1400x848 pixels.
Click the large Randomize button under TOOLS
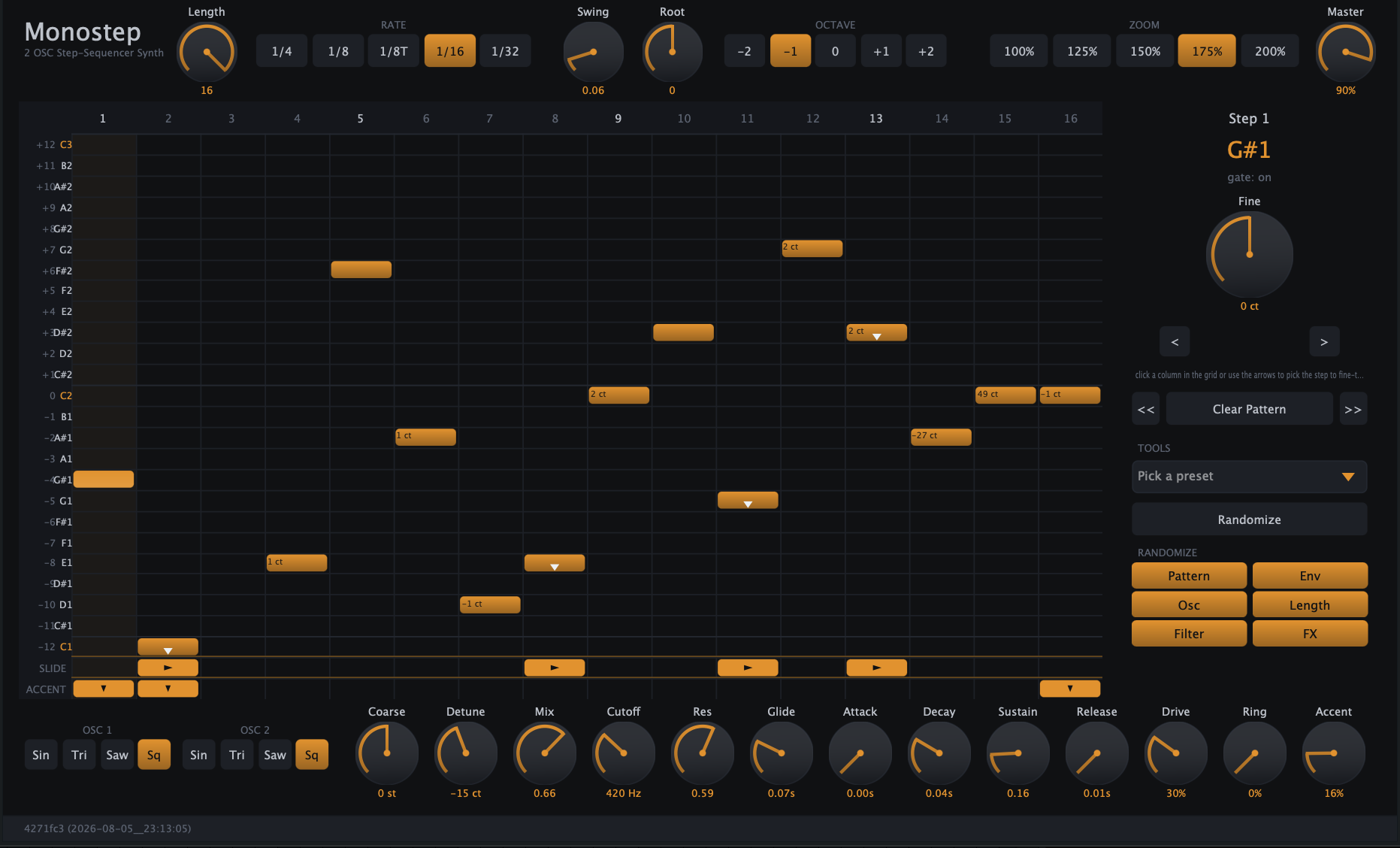(1249, 519)
